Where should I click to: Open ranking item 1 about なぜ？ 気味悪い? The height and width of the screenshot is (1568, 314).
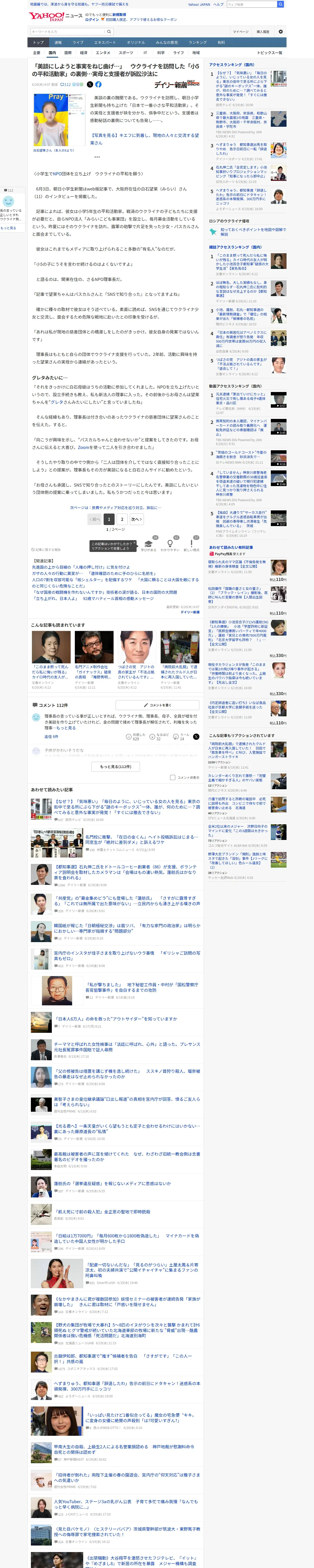242,86
